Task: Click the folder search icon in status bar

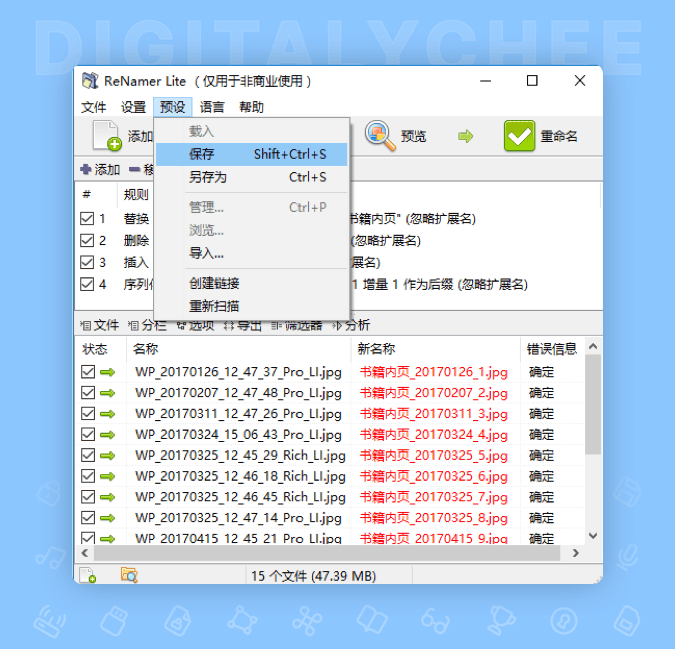Action: [x=129, y=575]
